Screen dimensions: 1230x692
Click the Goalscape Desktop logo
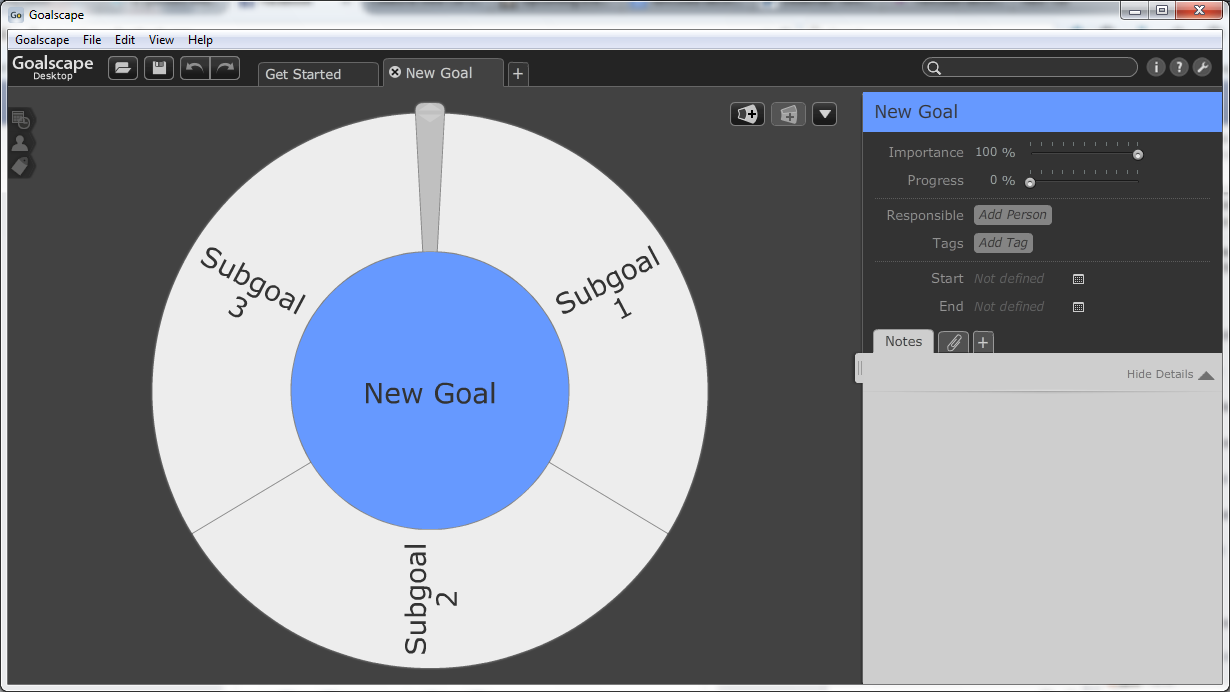[x=53, y=67]
